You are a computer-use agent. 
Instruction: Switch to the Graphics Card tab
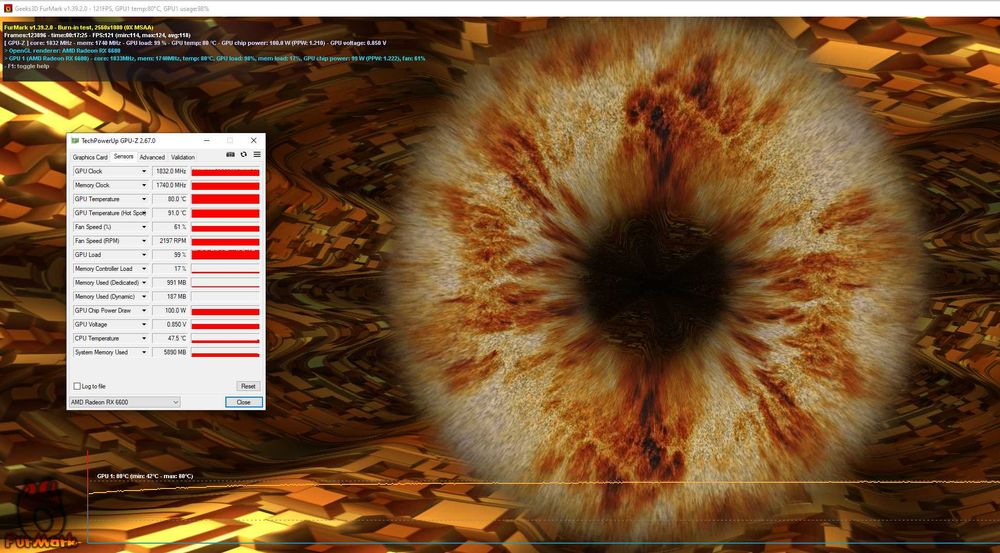[90, 157]
